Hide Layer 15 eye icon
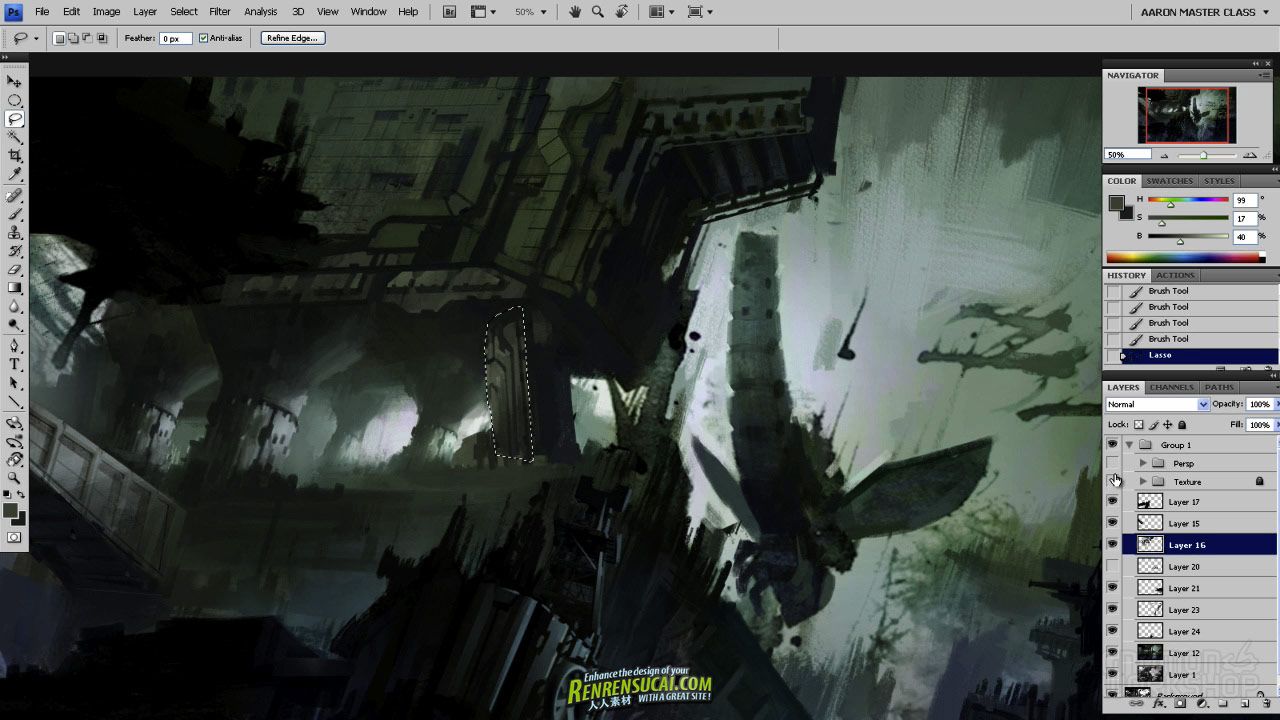Viewport: 1280px width, 720px height. [1112, 523]
